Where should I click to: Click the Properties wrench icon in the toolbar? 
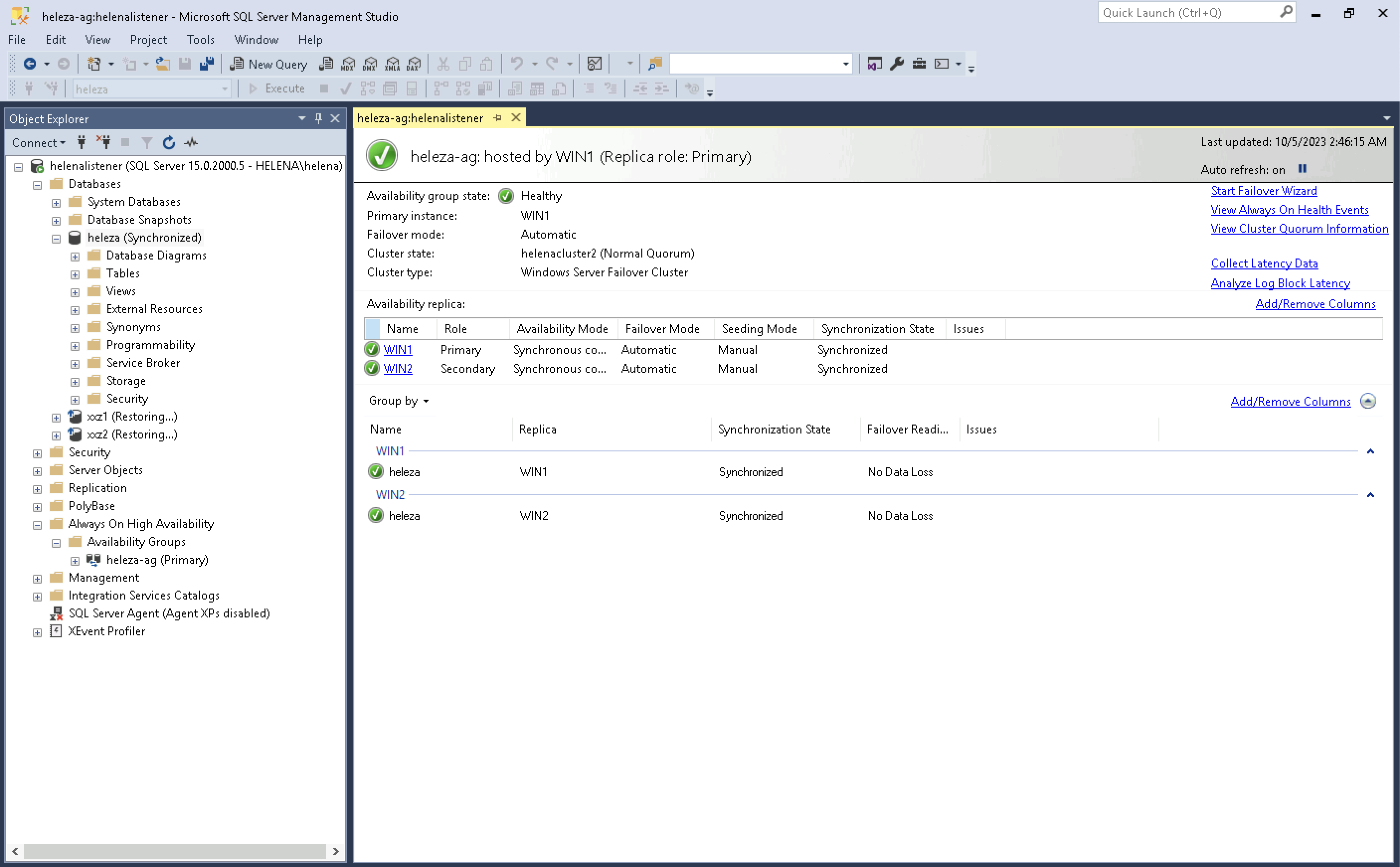897,64
